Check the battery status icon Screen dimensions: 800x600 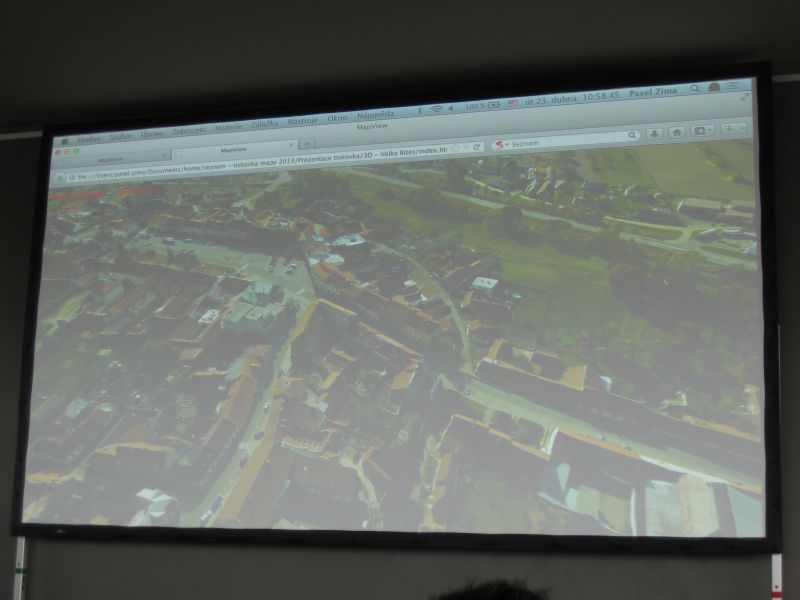pyautogui.click(x=492, y=104)
